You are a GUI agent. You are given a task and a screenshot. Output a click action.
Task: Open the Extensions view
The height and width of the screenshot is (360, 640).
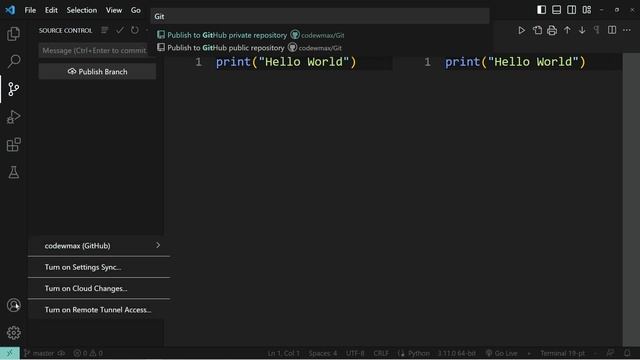(13, 144)
